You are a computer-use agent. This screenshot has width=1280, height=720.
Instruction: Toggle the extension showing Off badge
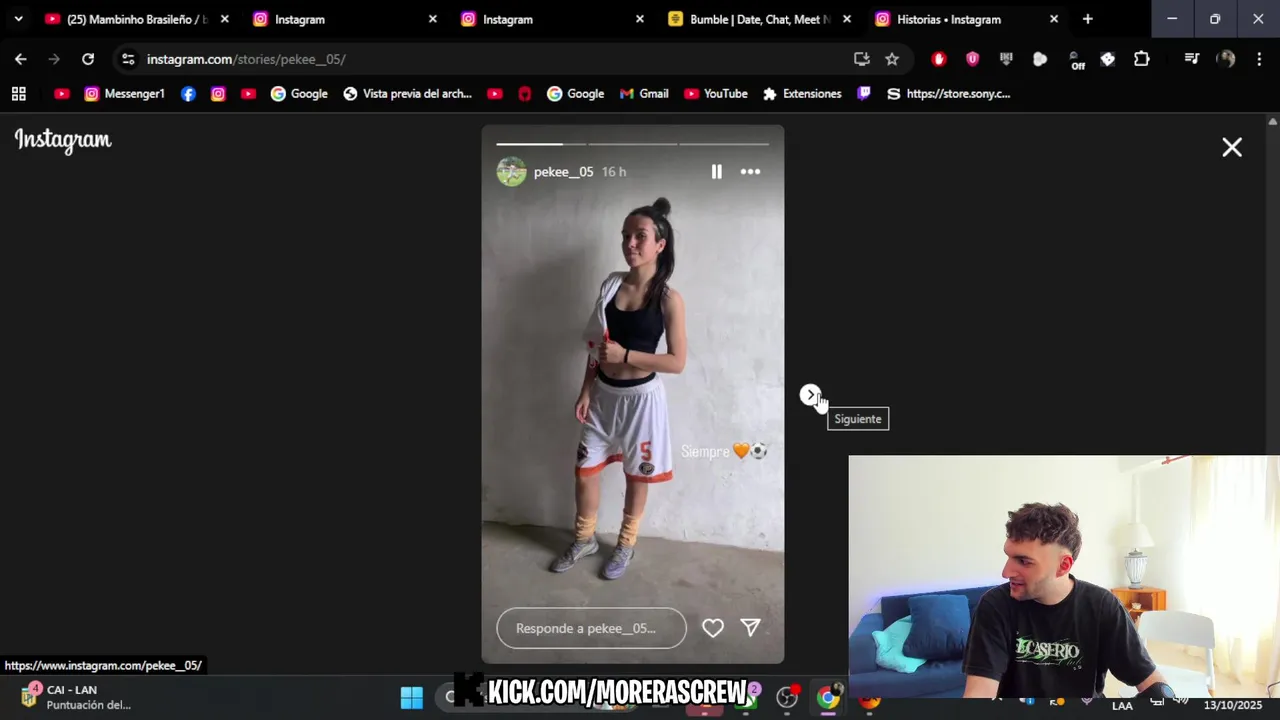pos(1075,60)
